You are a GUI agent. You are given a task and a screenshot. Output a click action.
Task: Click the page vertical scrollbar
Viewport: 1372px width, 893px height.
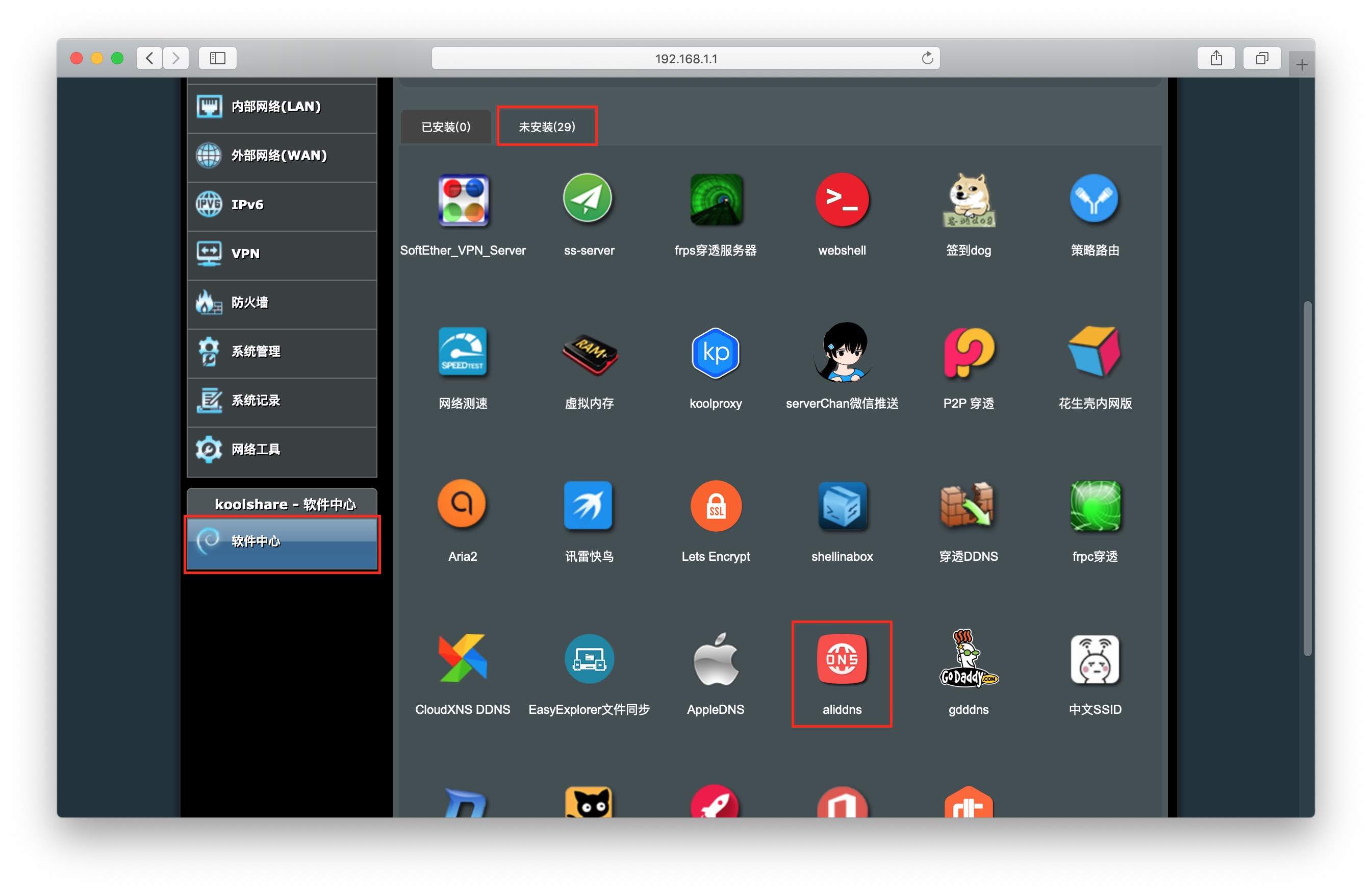pyautogui.click(x=1307, y=478)
